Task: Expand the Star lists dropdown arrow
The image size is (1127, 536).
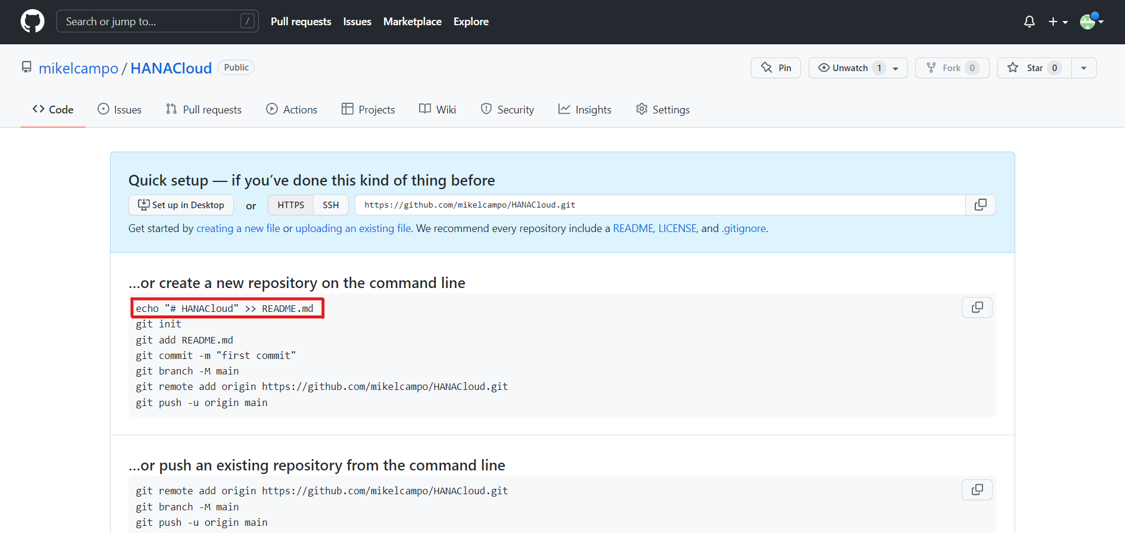Action: [1084, 68]
